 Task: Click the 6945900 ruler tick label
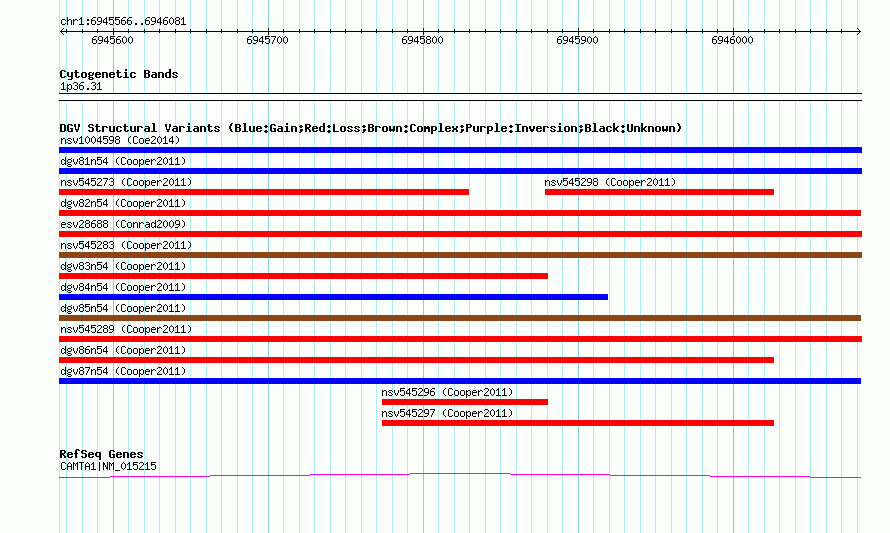577,40
